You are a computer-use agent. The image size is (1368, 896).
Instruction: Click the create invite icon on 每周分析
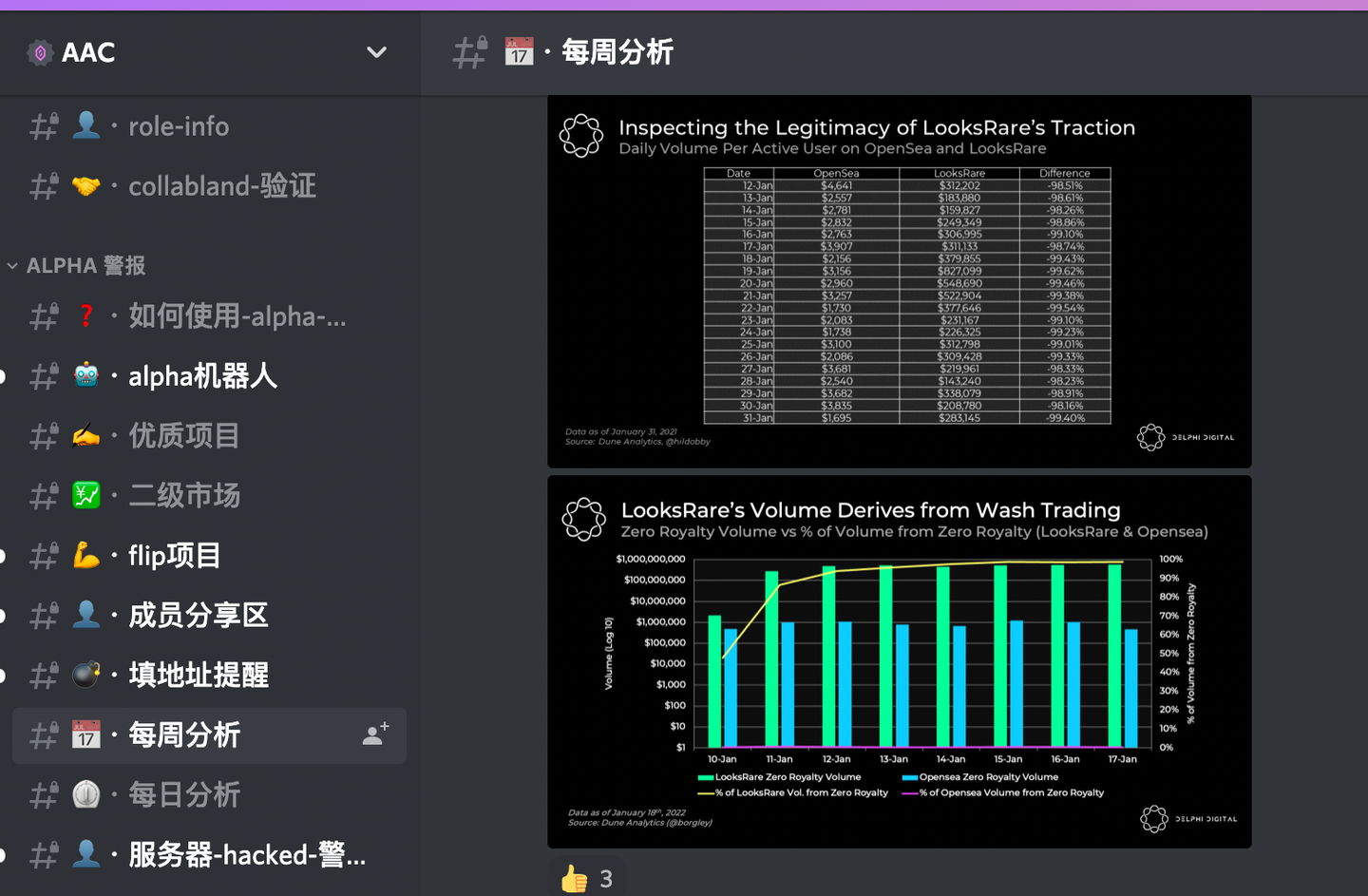[x=376, y=734]
